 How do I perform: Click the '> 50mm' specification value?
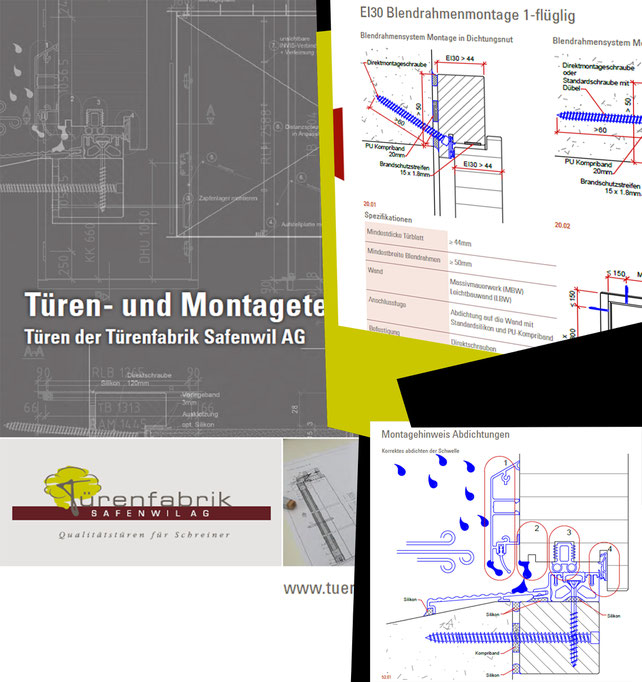pos(460,262)
